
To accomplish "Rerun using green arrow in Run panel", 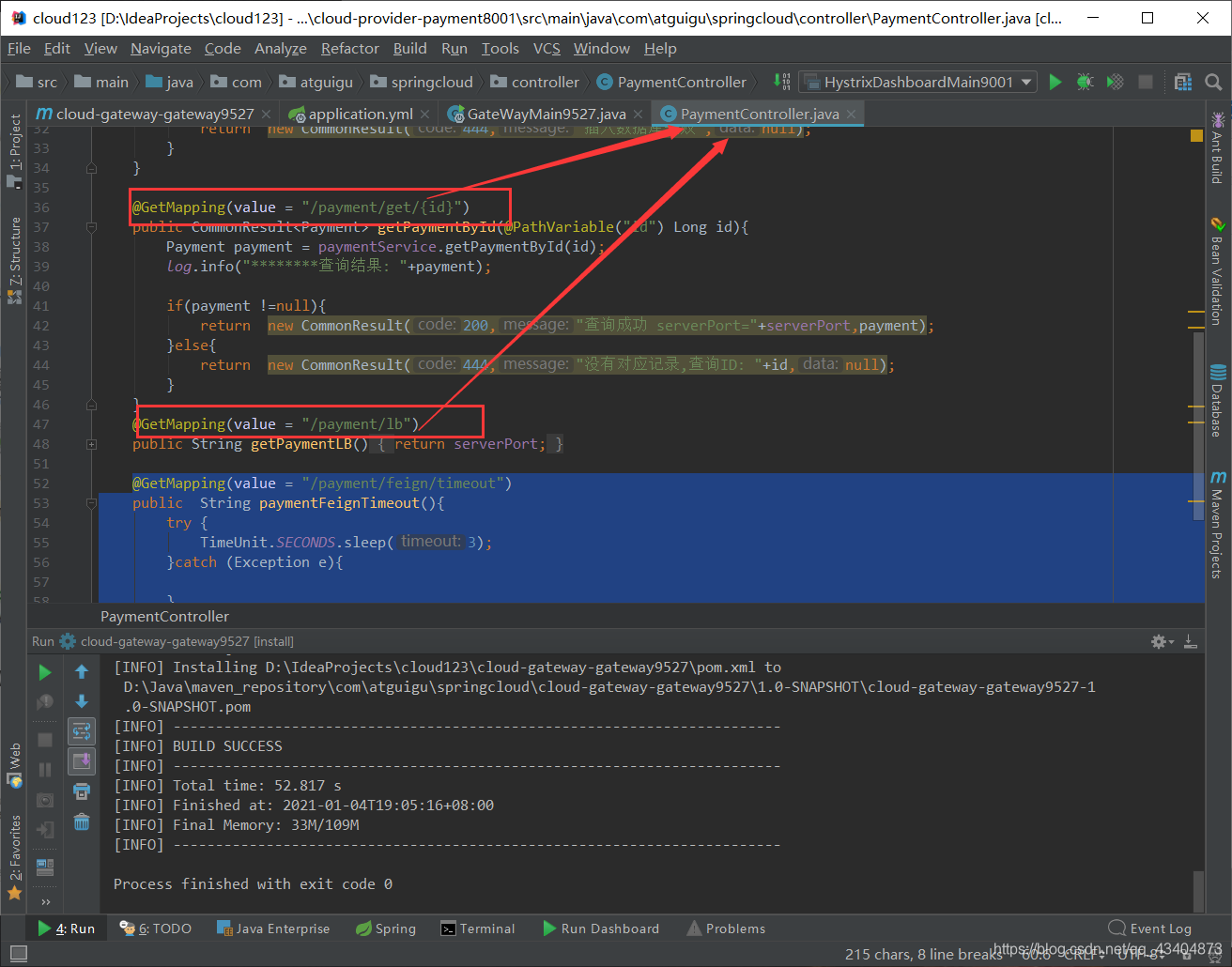I will [45, 672].
